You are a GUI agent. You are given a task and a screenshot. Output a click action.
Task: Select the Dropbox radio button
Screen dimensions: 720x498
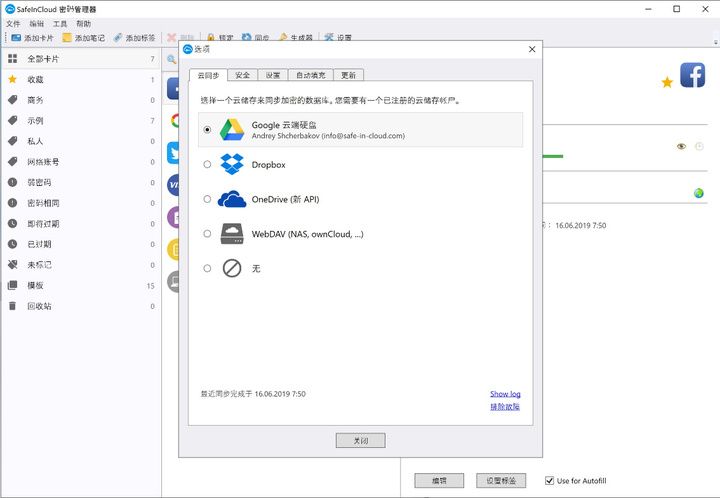[208, 164]
